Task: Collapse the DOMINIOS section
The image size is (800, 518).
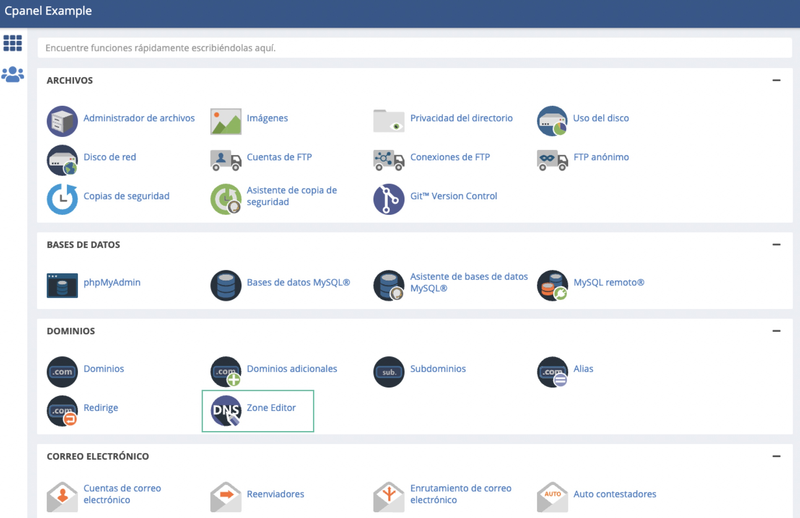Action: pyautogui.click(x=776, y=331)
